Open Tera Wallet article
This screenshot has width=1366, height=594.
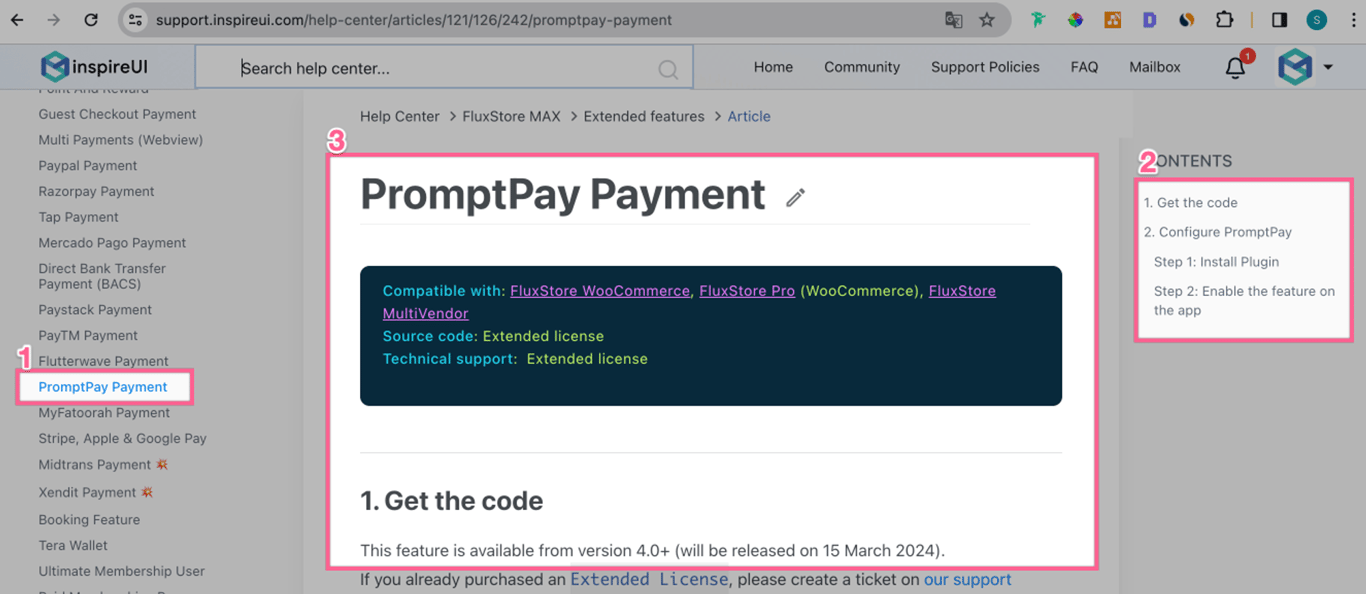point(73,546)
